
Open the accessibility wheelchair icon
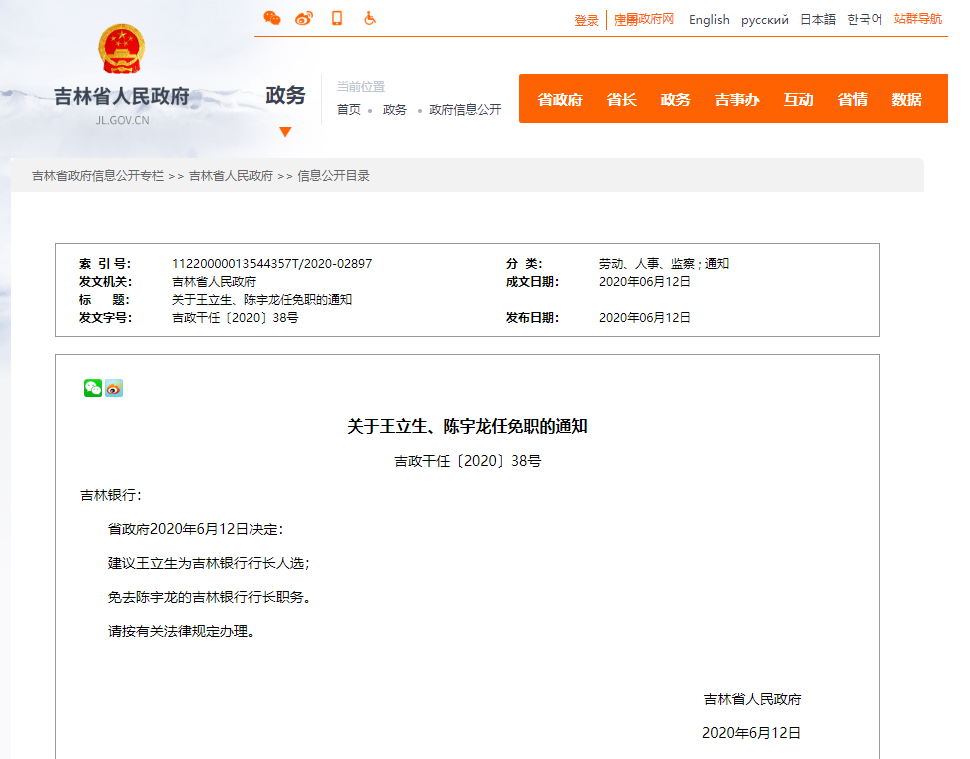pos(370,18)
